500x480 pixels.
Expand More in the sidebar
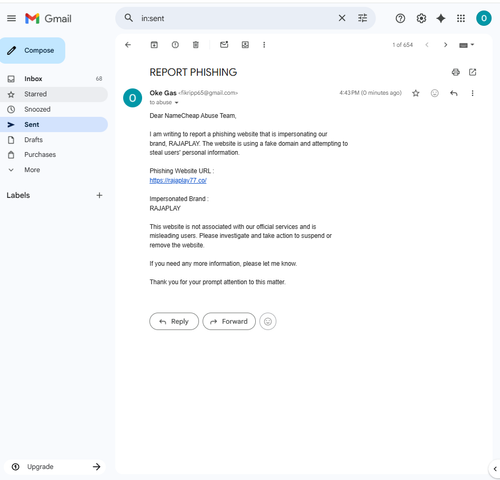click(53, 170)
